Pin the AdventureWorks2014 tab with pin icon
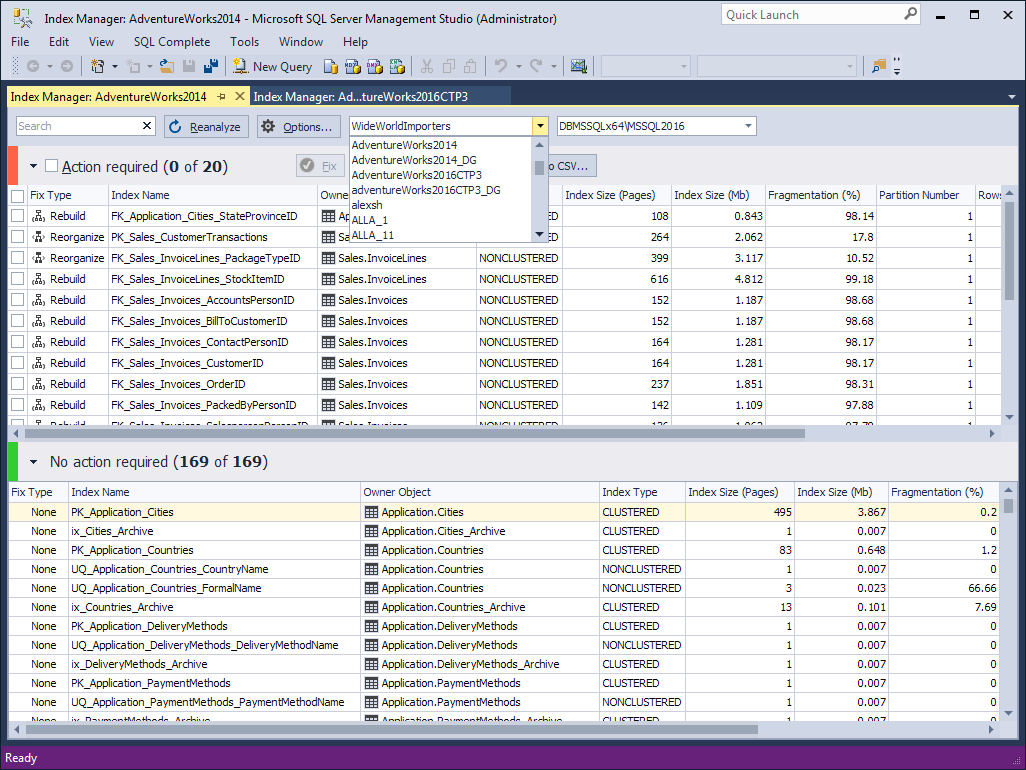 click(x=222, y=96)
